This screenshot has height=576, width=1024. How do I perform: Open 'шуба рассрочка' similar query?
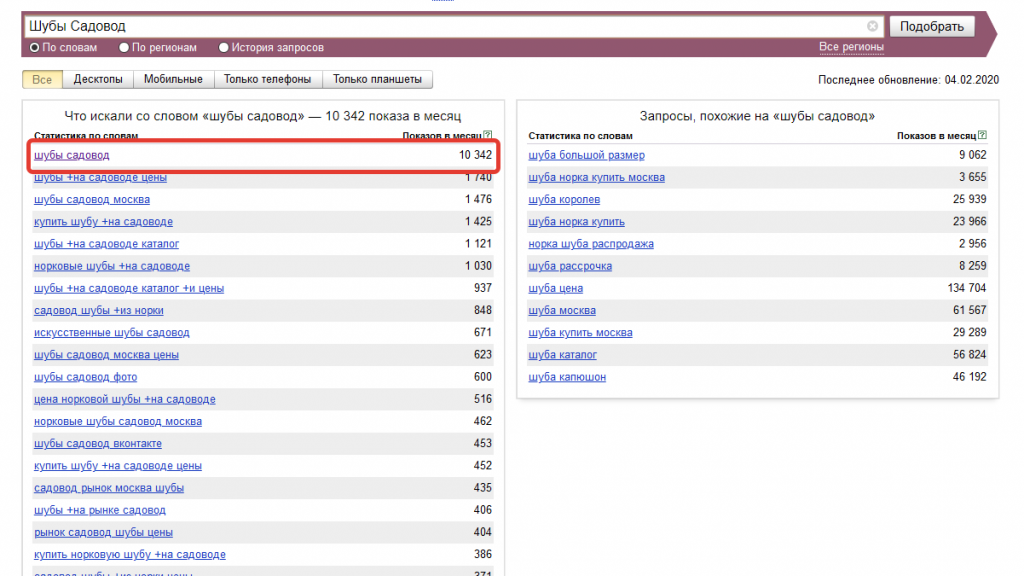coord(570,266)
